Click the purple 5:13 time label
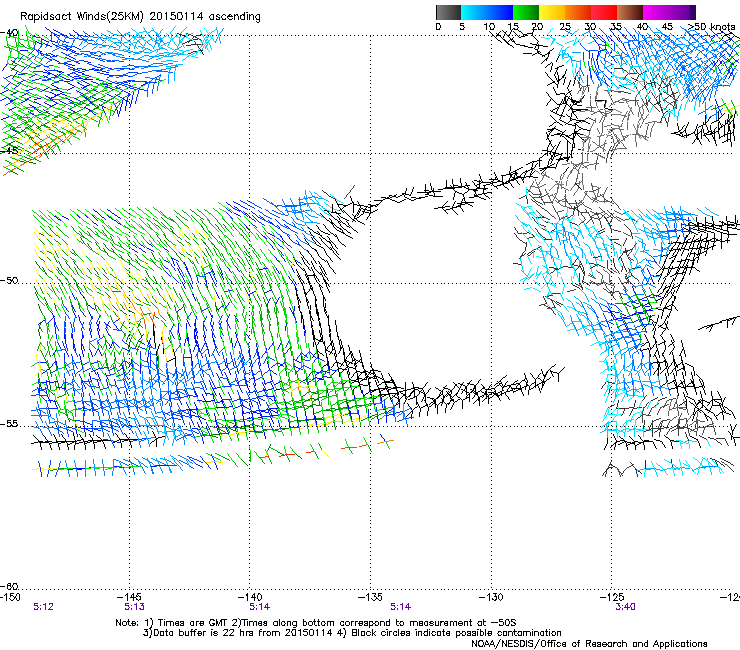The height and width of the screenshot is (650, 740). tap(135, 607)
